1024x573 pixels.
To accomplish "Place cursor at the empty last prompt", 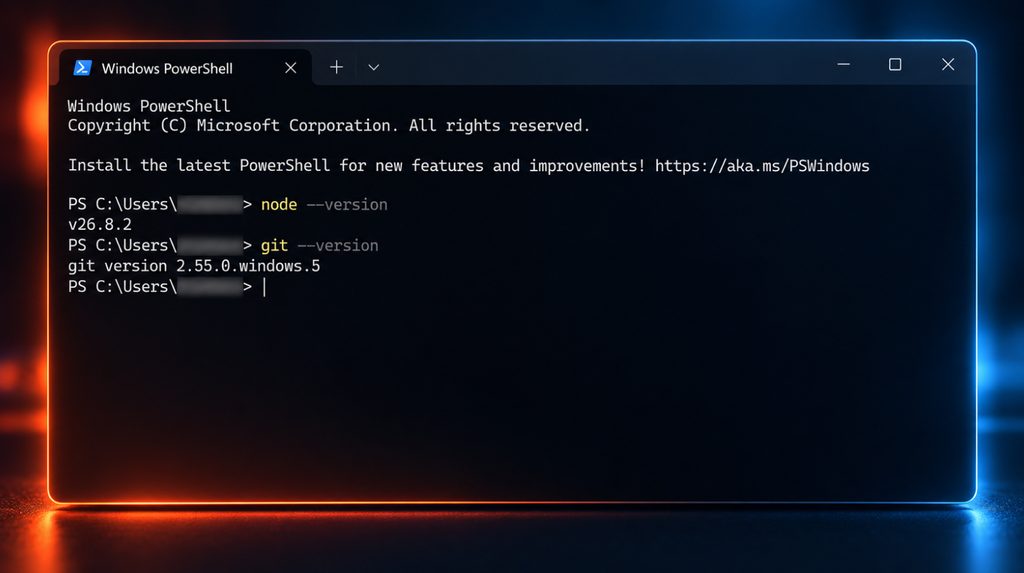I will pyautogui.click(x=264, y=287).
